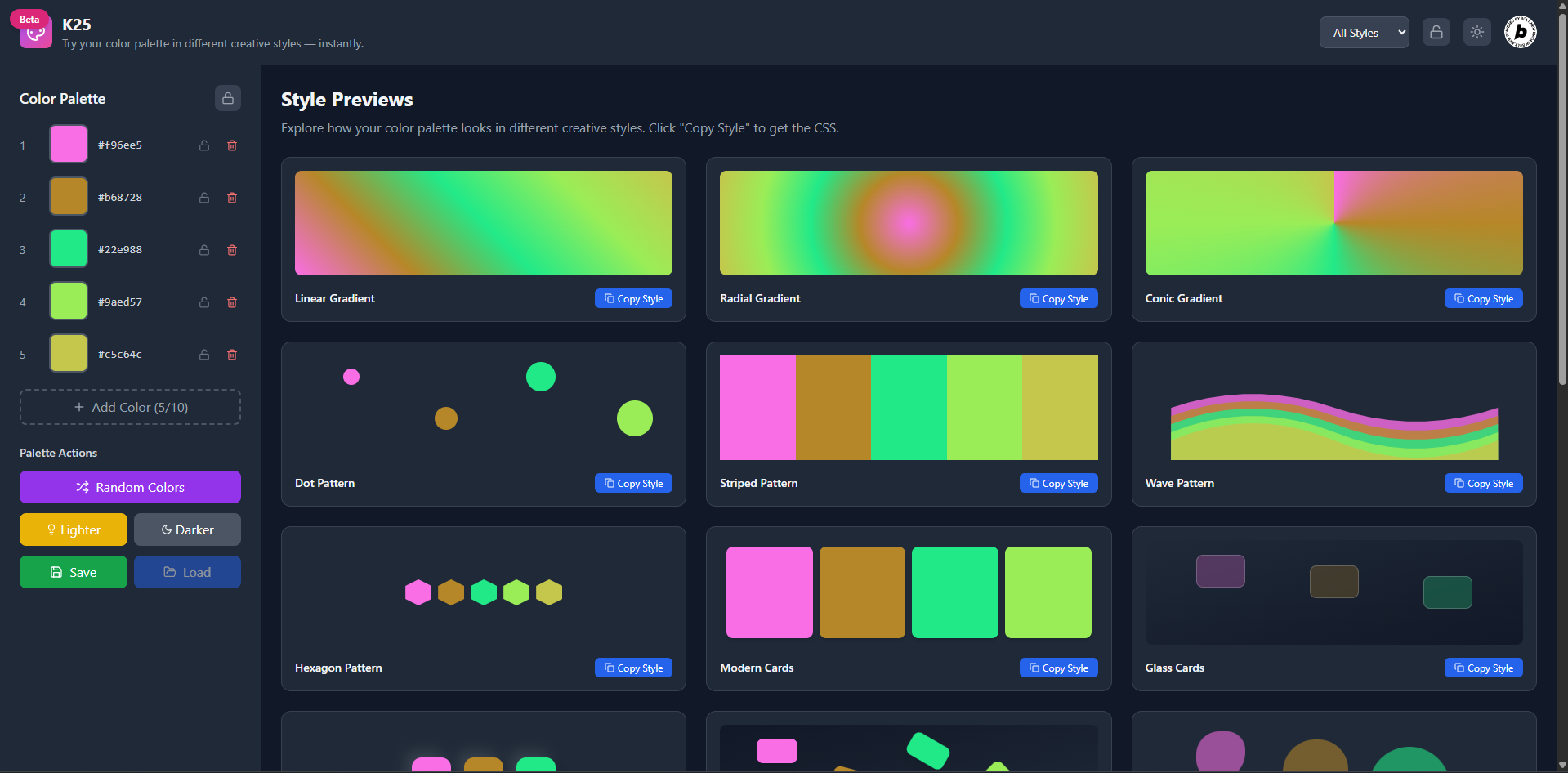Open the All Styles dropdown
Viewport: 1568px width, 773px height.
pos(1365,33)
